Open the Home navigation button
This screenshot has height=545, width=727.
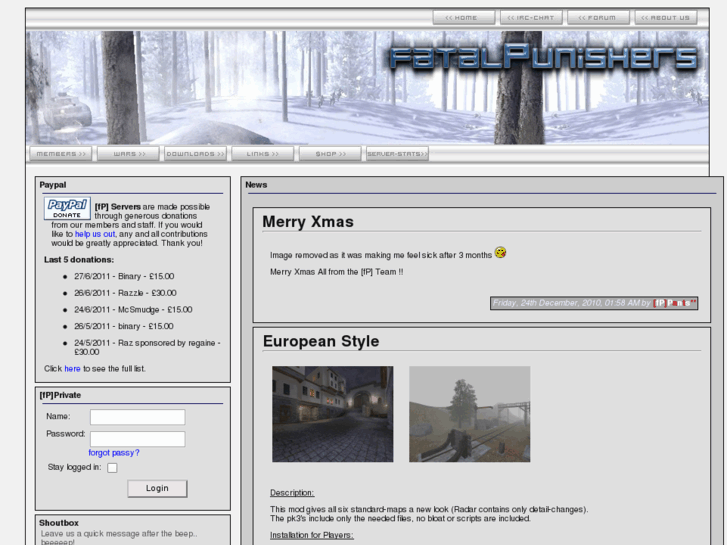pos(464,18)
